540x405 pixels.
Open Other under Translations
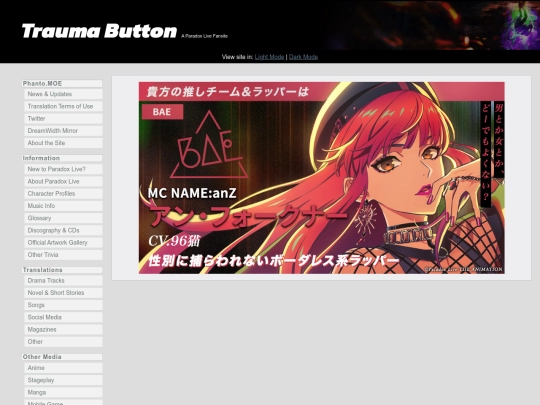pos(63,342)
